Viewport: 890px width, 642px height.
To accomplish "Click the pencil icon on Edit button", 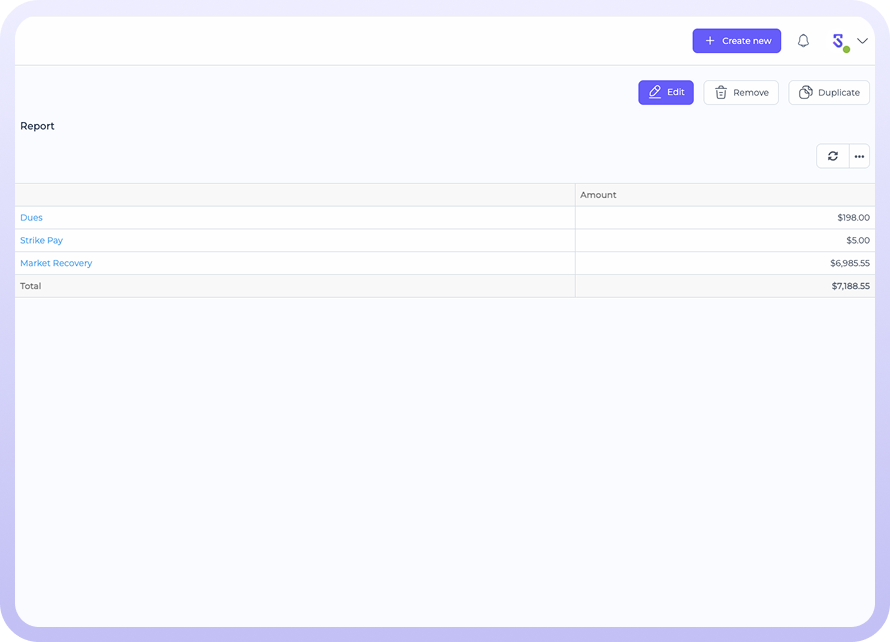I will (x=655, y=92).
